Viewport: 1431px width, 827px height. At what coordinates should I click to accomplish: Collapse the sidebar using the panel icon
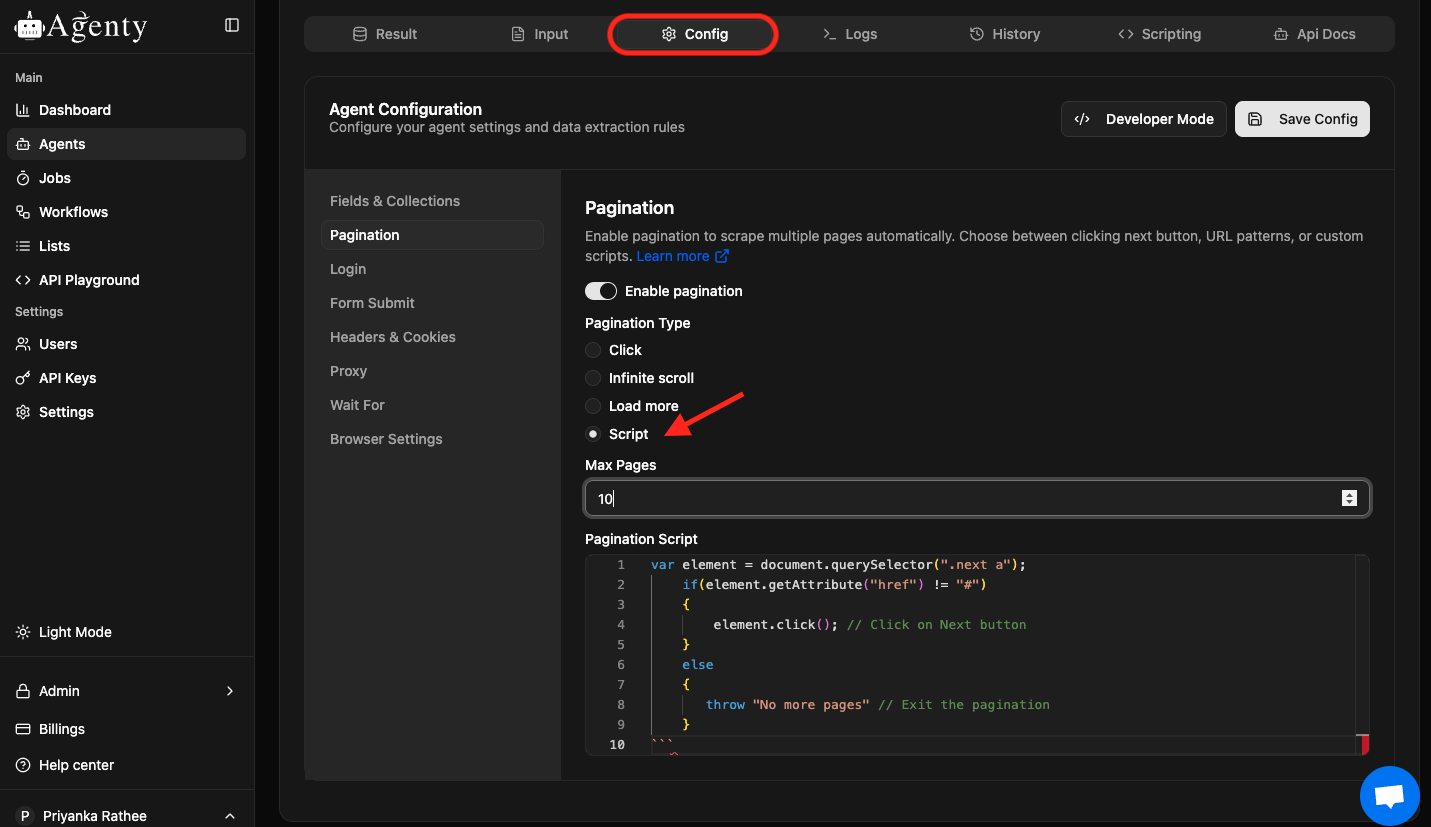232,25
